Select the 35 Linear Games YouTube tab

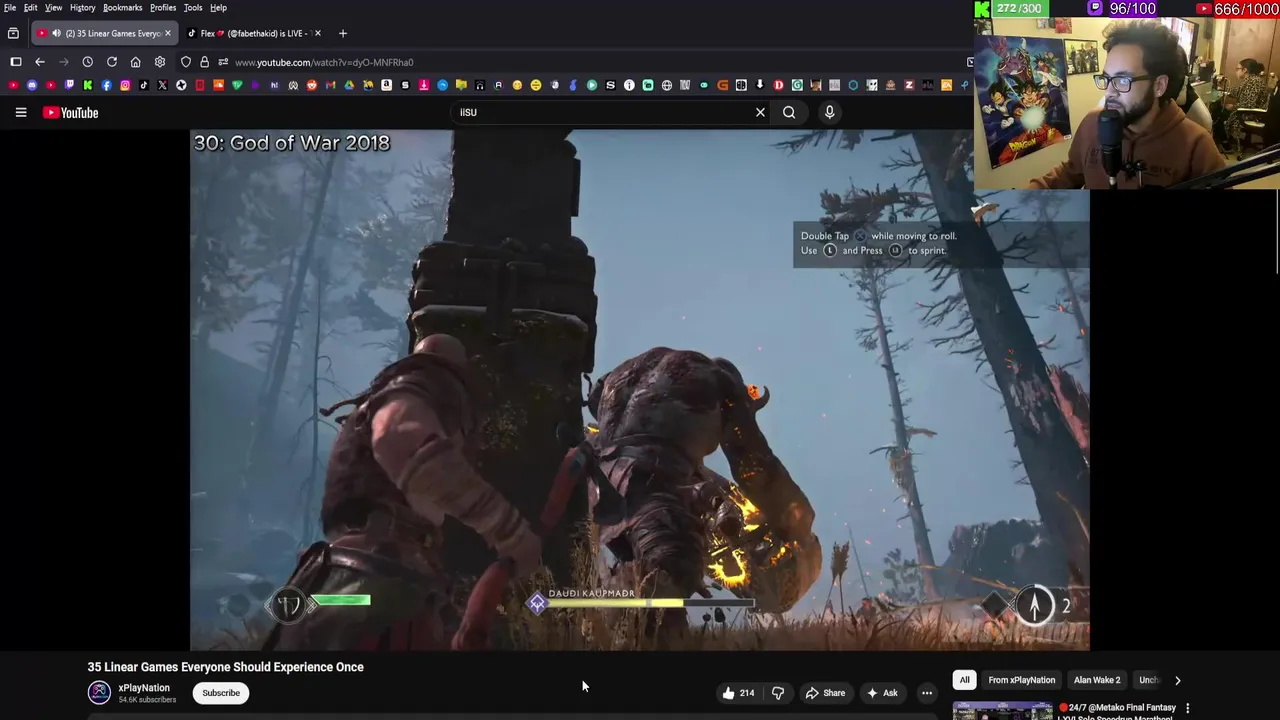106,33
